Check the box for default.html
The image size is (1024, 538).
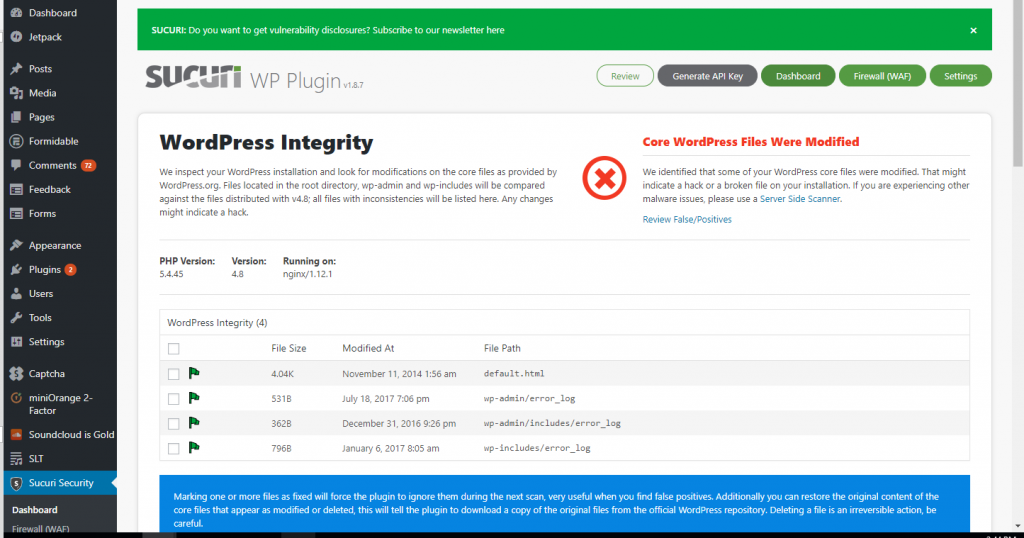click(x=174, y=374)
